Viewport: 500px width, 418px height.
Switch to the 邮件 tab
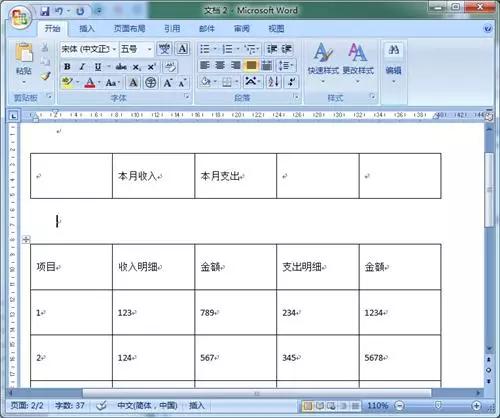(x=207, y=29)
